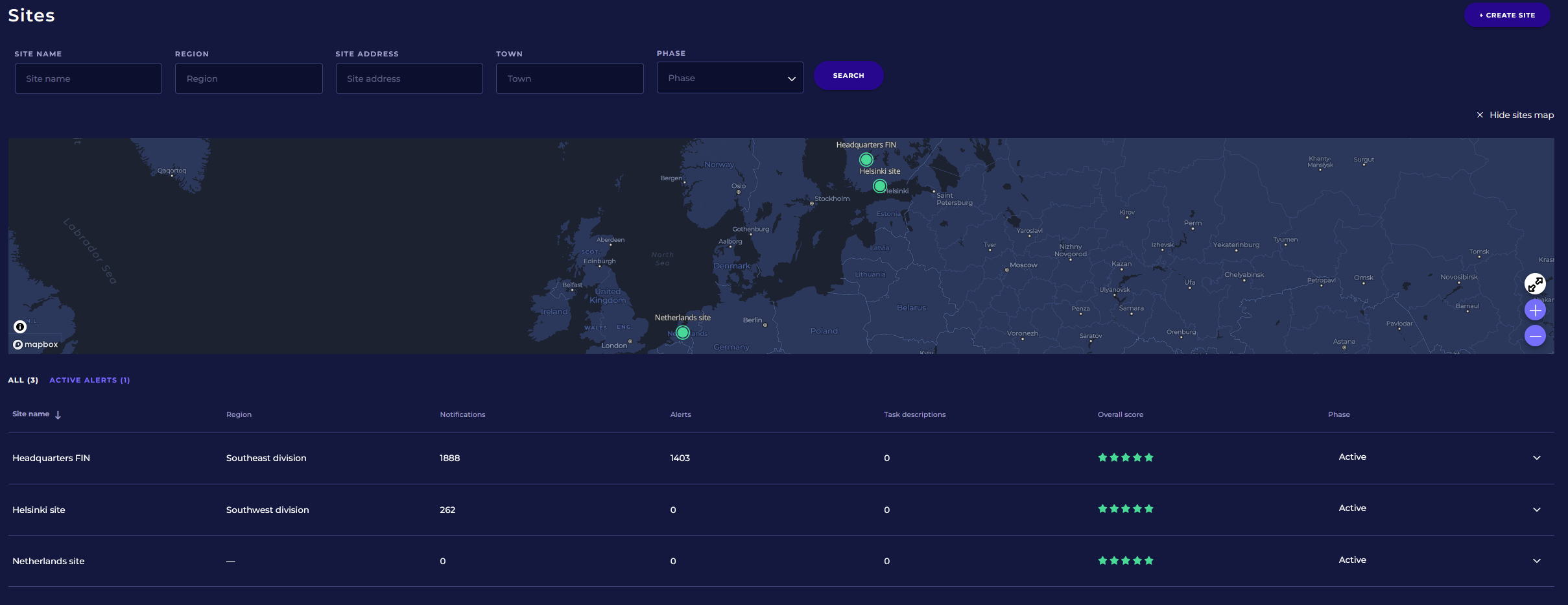Select the Netherlands site map marker
The image size is (1568, 605).
pos(682,333)
